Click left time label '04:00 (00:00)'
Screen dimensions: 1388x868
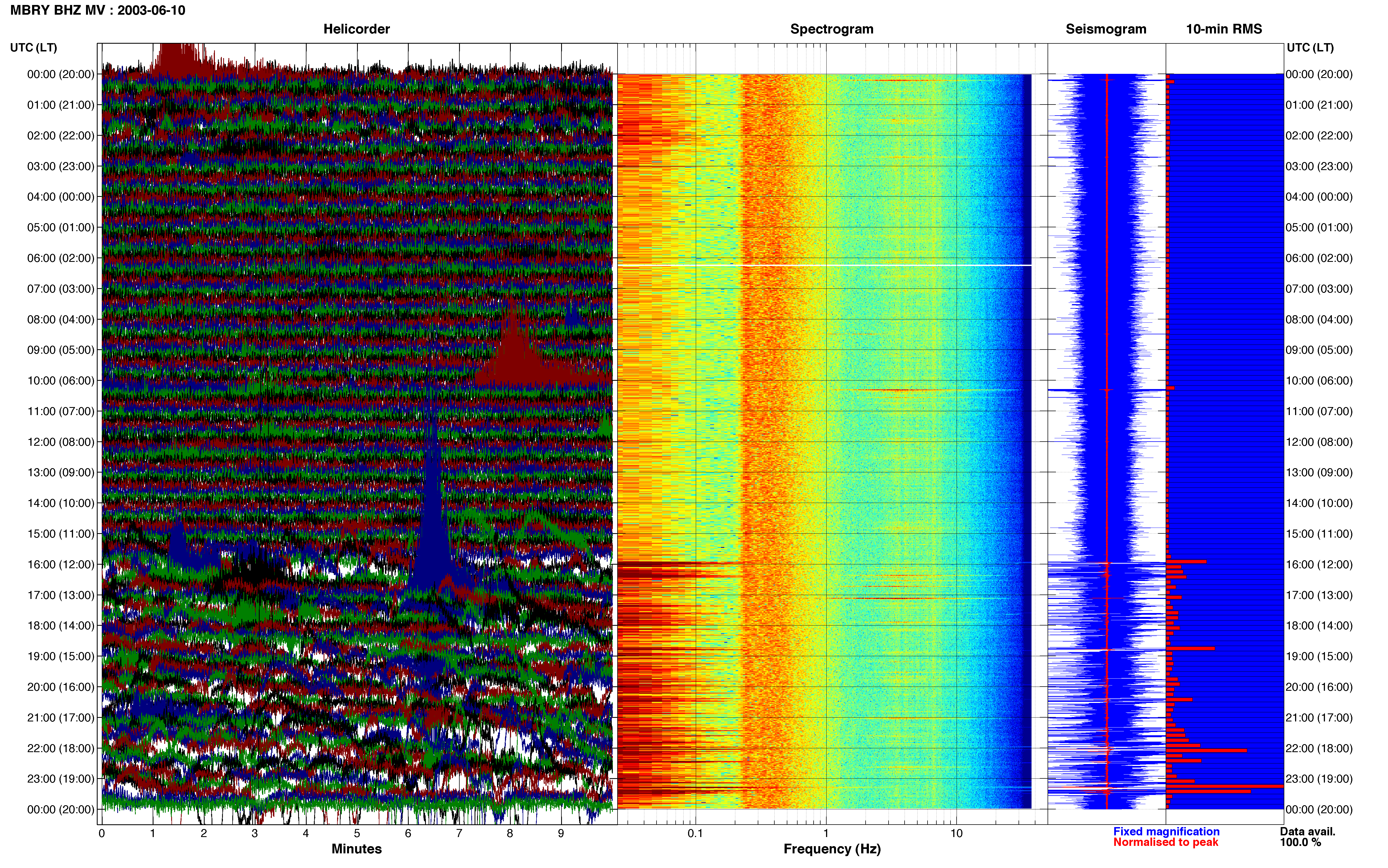[x=61, y=197]
